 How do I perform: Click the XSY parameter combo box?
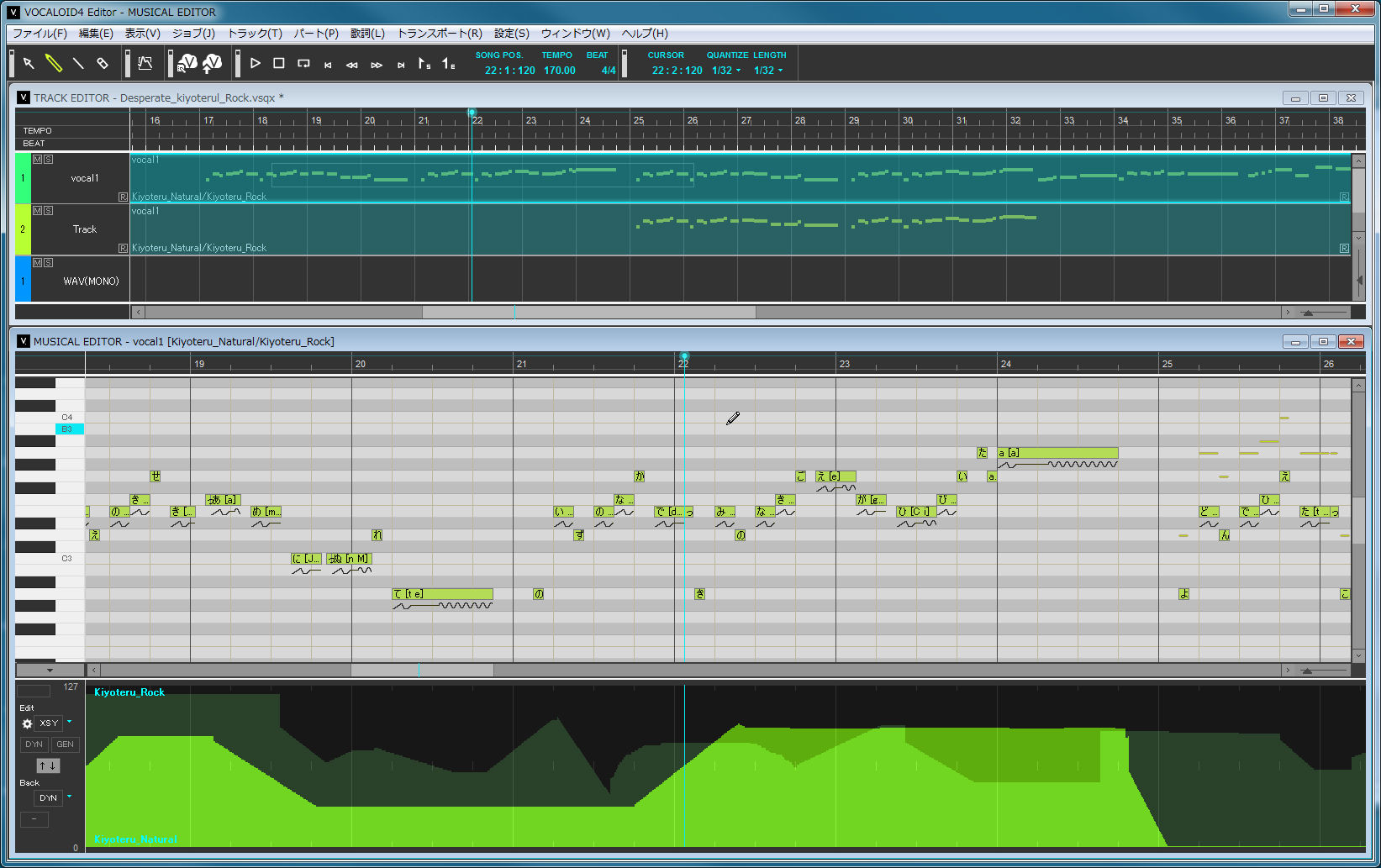click(49, 723)
